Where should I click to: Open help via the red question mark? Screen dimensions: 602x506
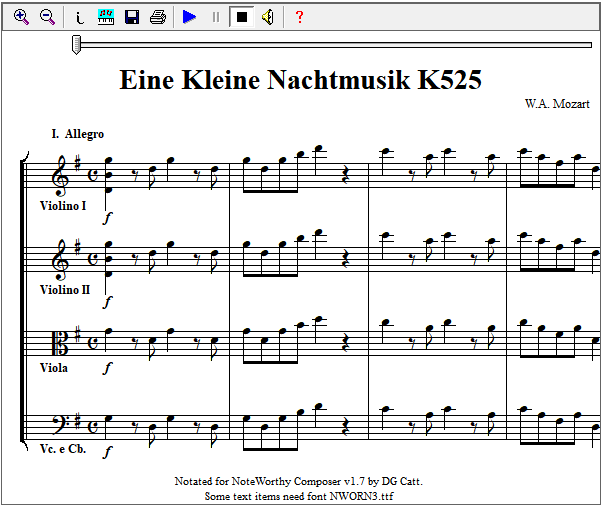pos(299,17)
